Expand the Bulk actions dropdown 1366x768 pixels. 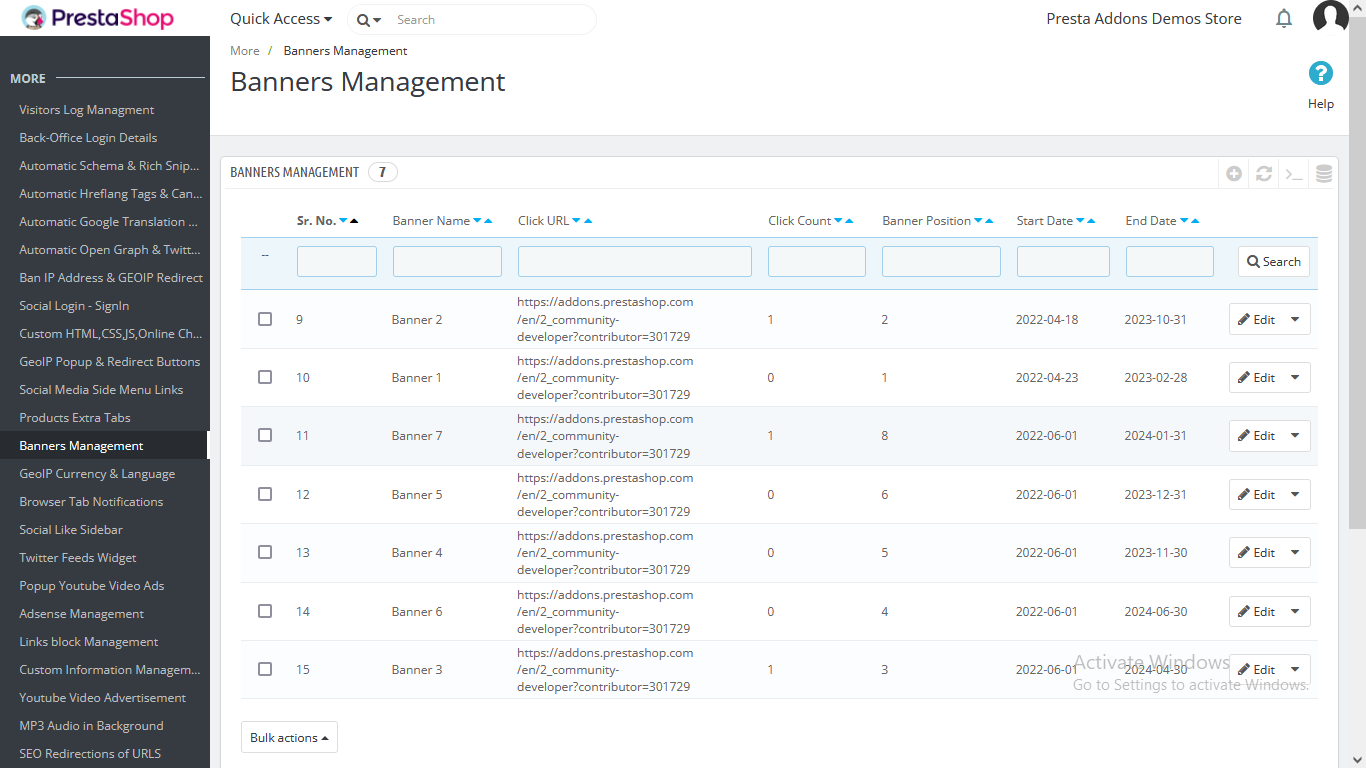point(289,737)
